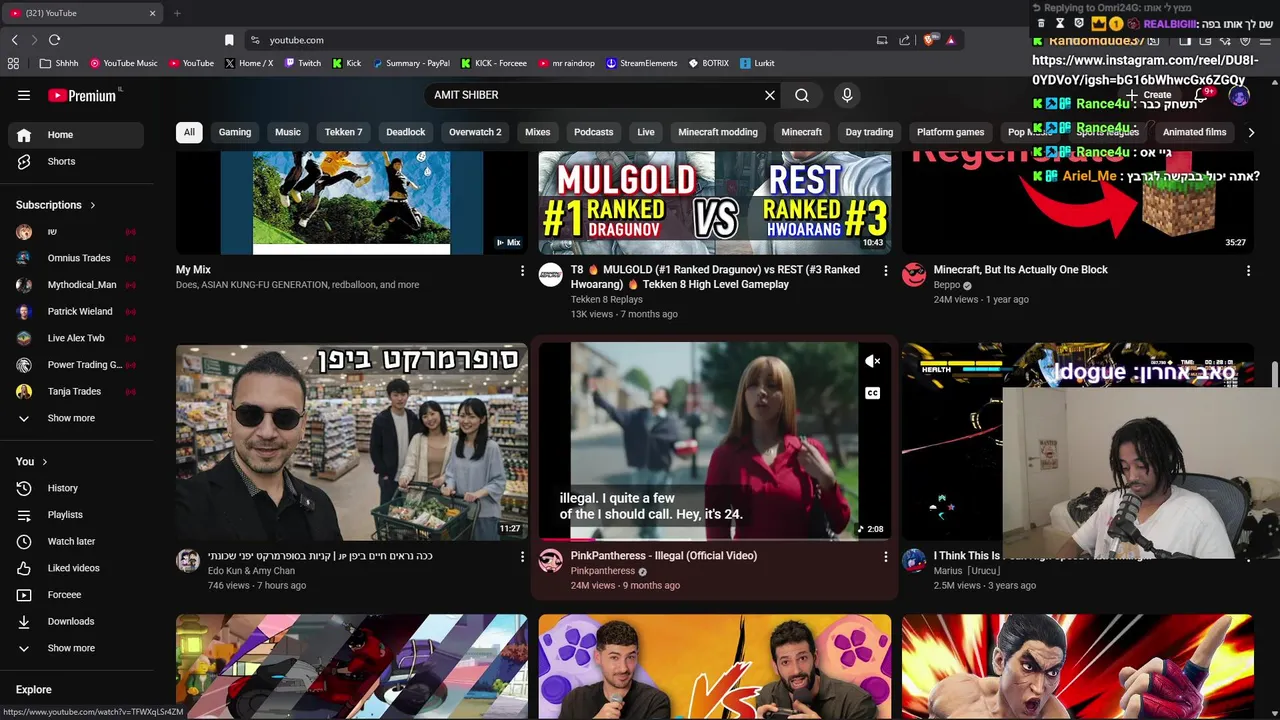Open more options for the PinkPantheress Illegal video
1280x720 pixels.
[885, 557]
